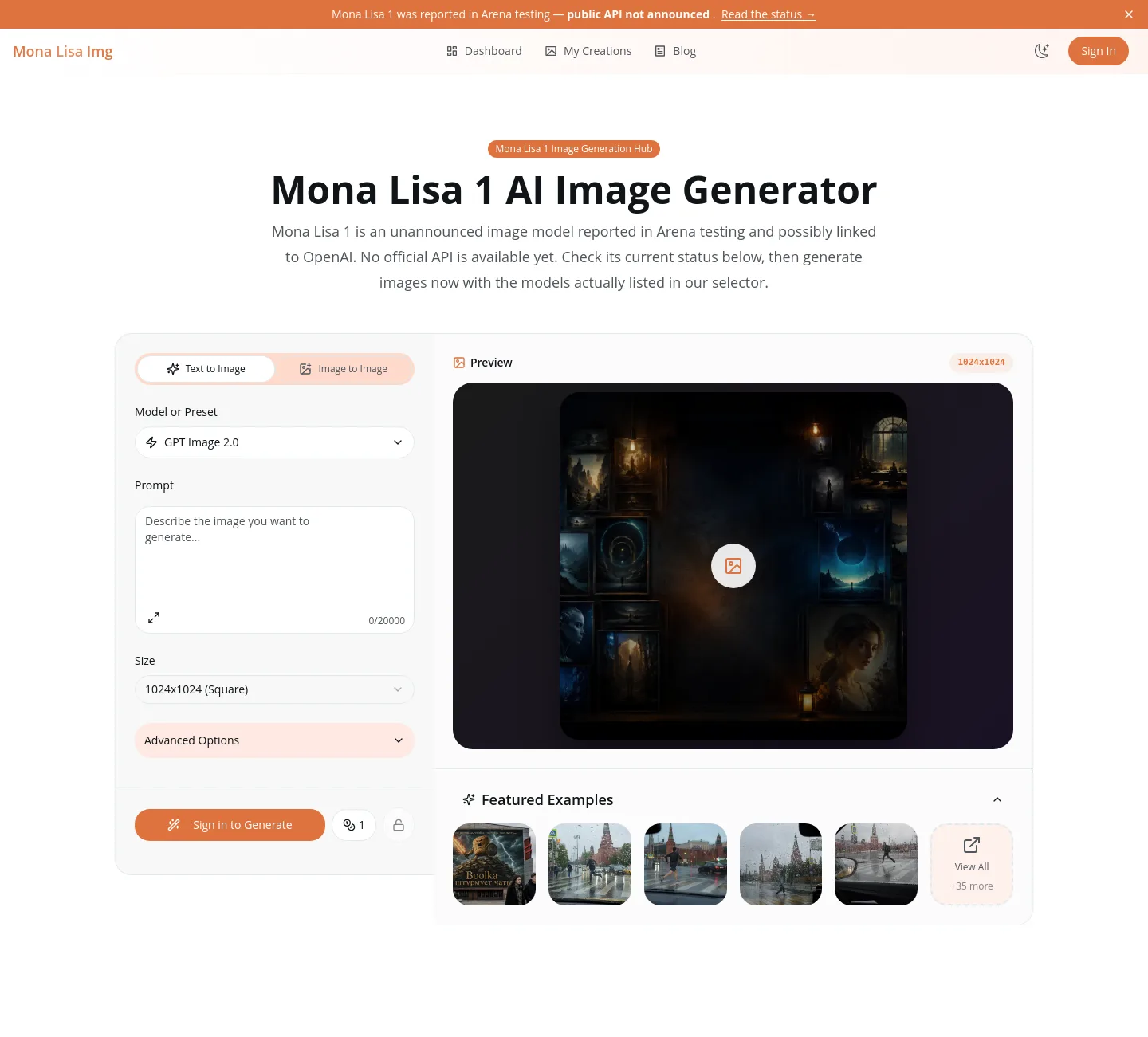Screen dimensions: 1148x1037
Task: Click the lightning icon in model selector
Action: tap(151, 442)
